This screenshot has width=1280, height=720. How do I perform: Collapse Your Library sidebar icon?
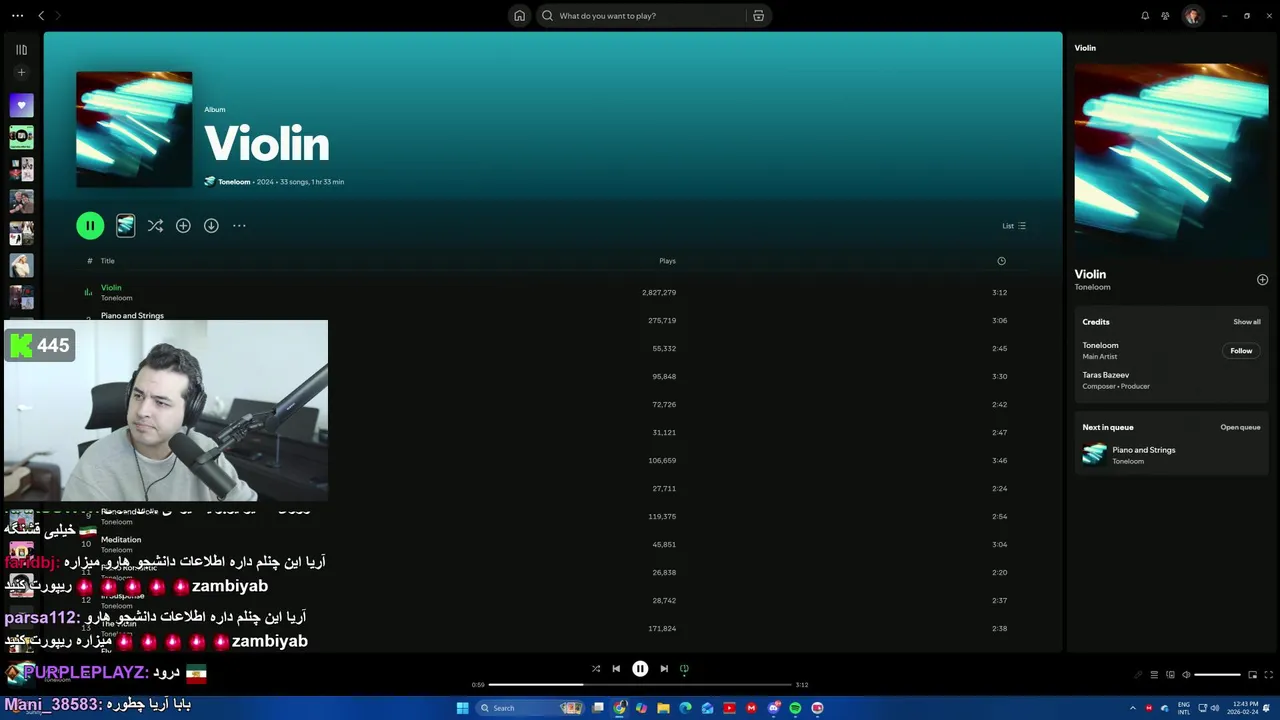click(x=21, y=49)
